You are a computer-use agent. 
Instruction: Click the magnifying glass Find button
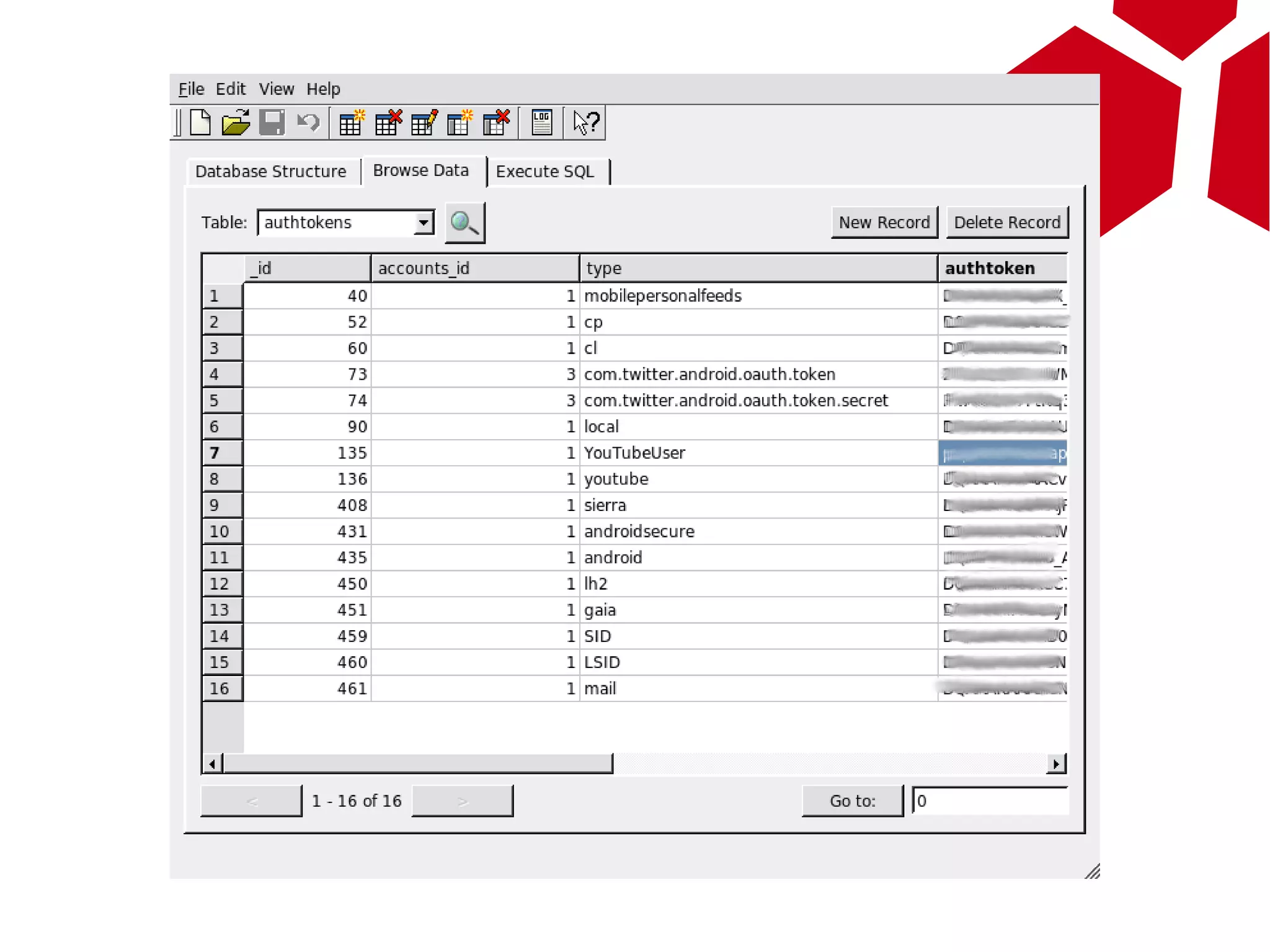coord(465,223)
